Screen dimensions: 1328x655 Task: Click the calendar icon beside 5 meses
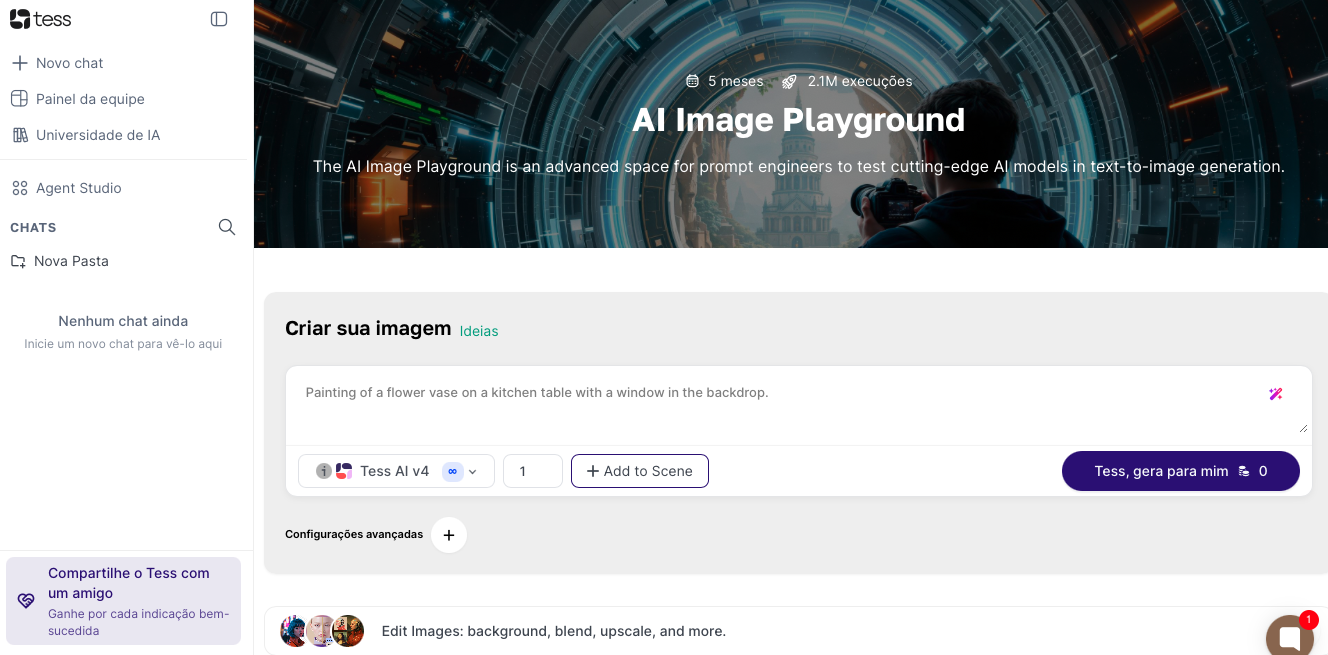pyautogui.click(x=692, y=81)
